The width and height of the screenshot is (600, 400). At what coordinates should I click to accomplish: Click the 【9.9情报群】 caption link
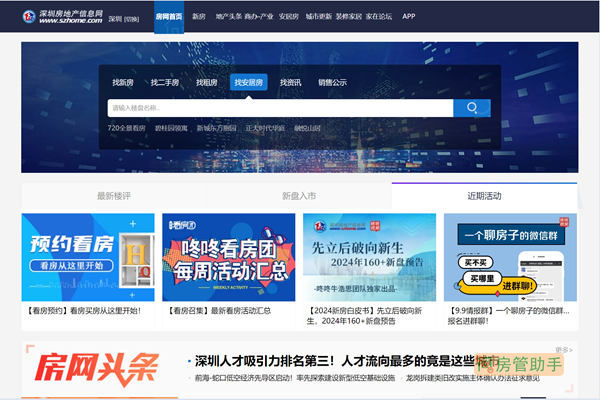(509, 316)
